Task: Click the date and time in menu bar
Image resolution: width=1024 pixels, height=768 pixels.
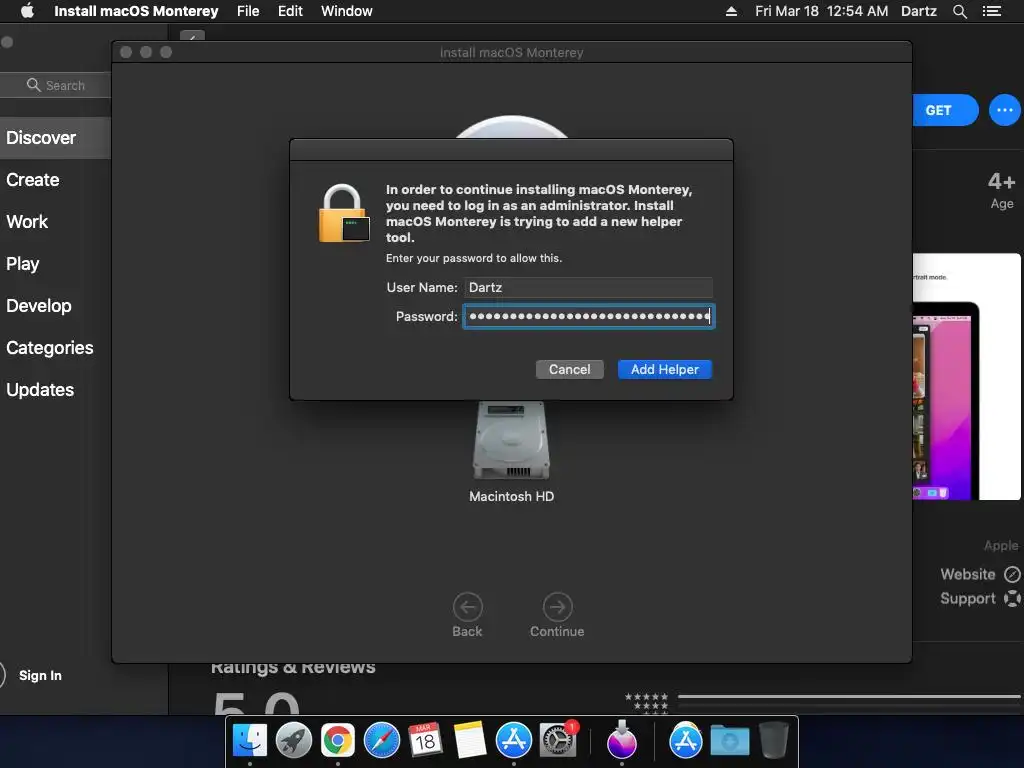Action: click(821, 11)
